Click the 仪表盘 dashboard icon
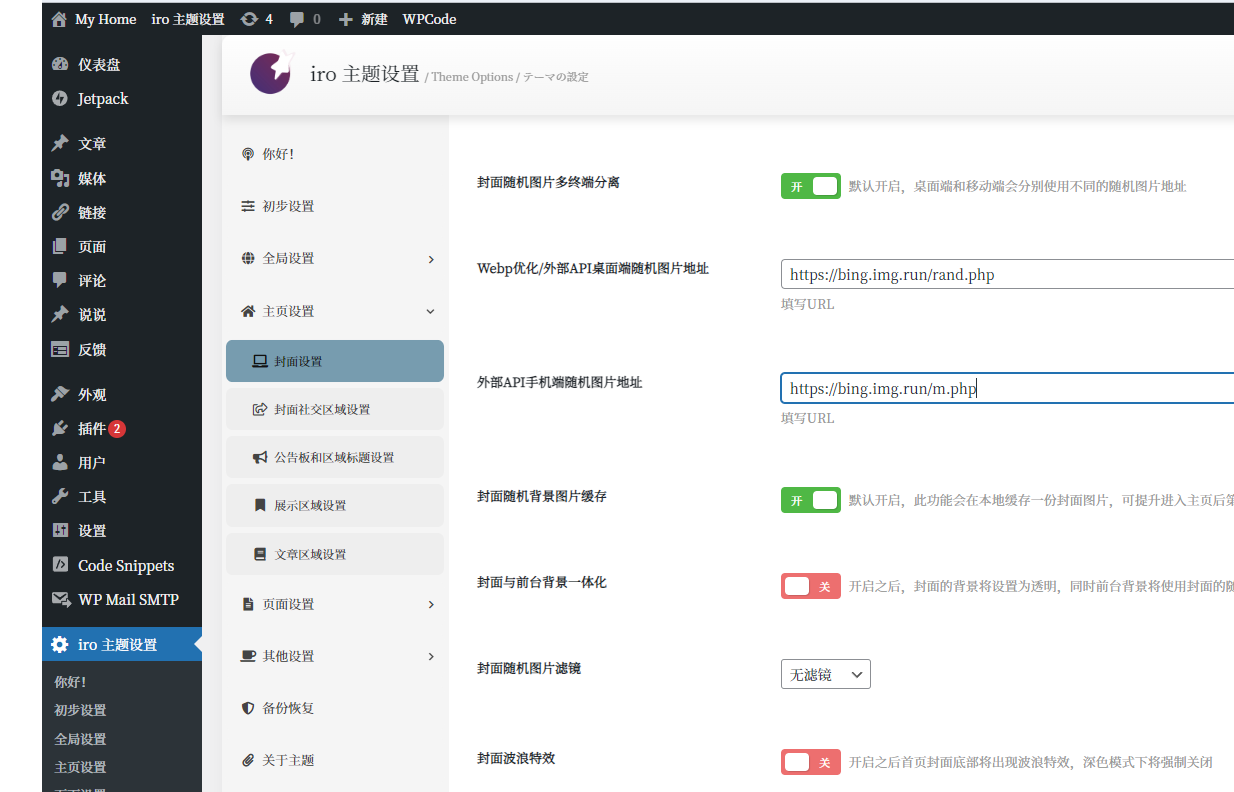1234x792 pixels. click(x=60, y=65)
